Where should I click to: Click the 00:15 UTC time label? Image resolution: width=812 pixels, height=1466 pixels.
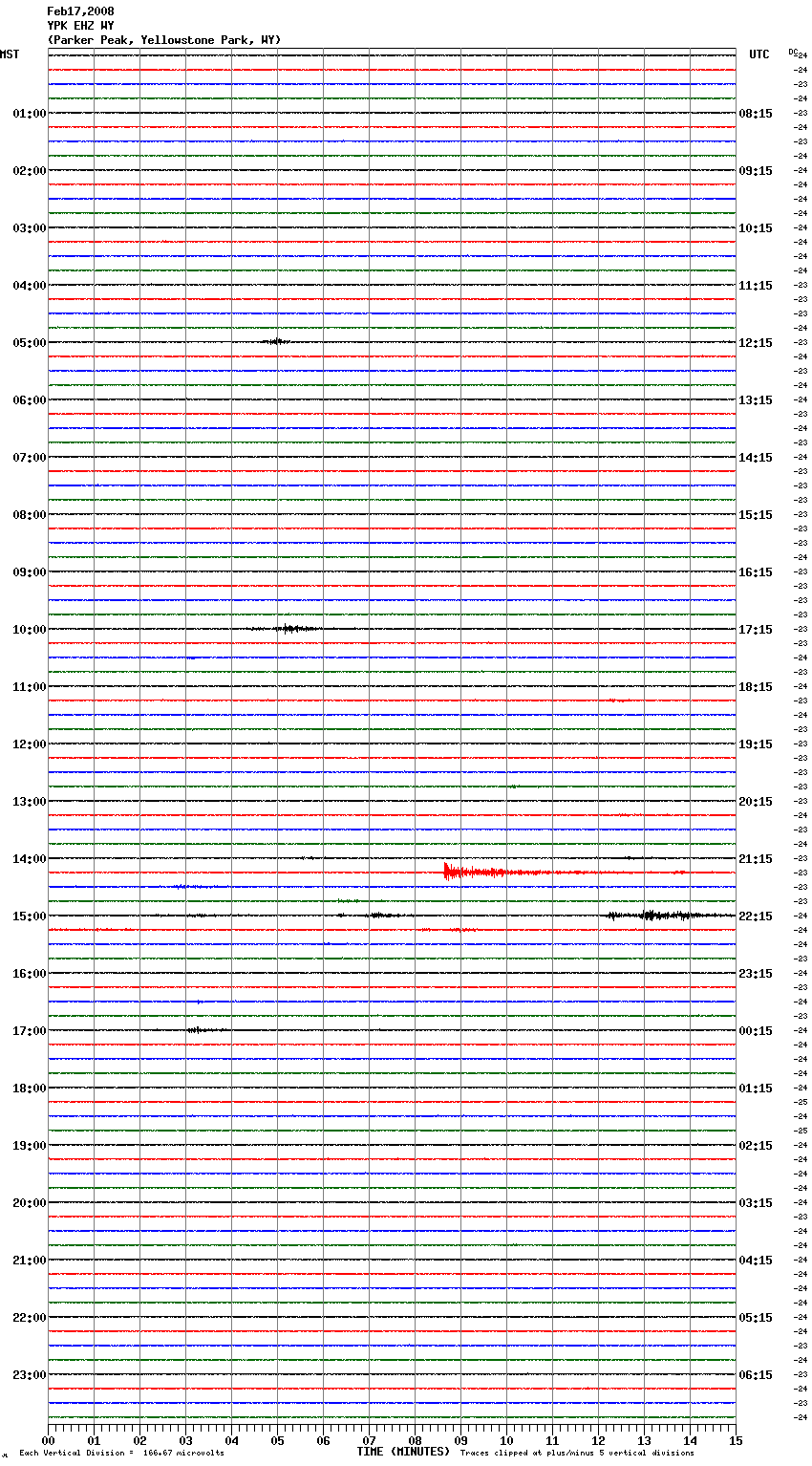pyautogui.click(x=756, y=1031)
